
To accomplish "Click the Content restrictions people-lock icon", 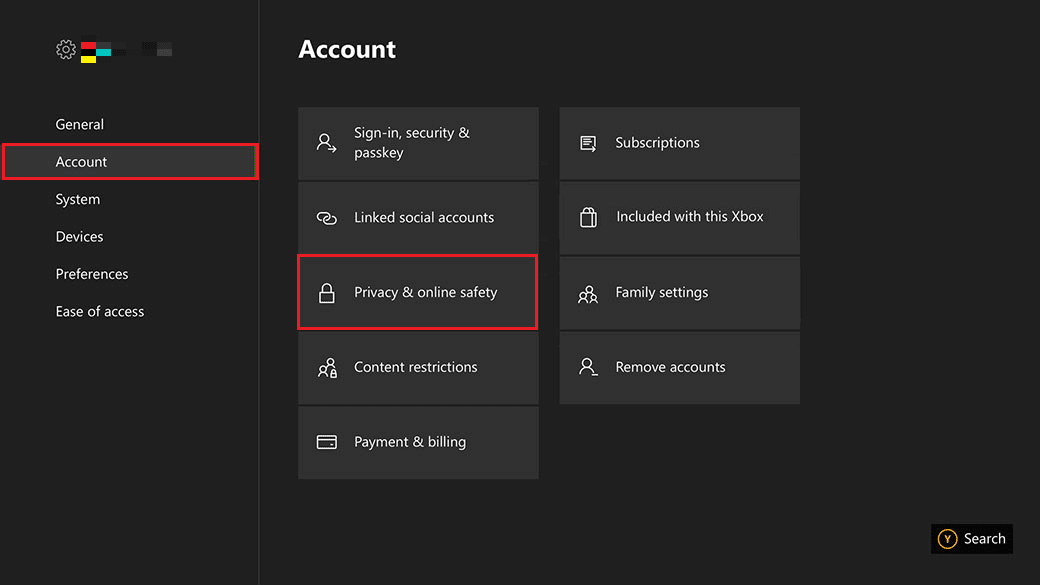I will [327, 367].
